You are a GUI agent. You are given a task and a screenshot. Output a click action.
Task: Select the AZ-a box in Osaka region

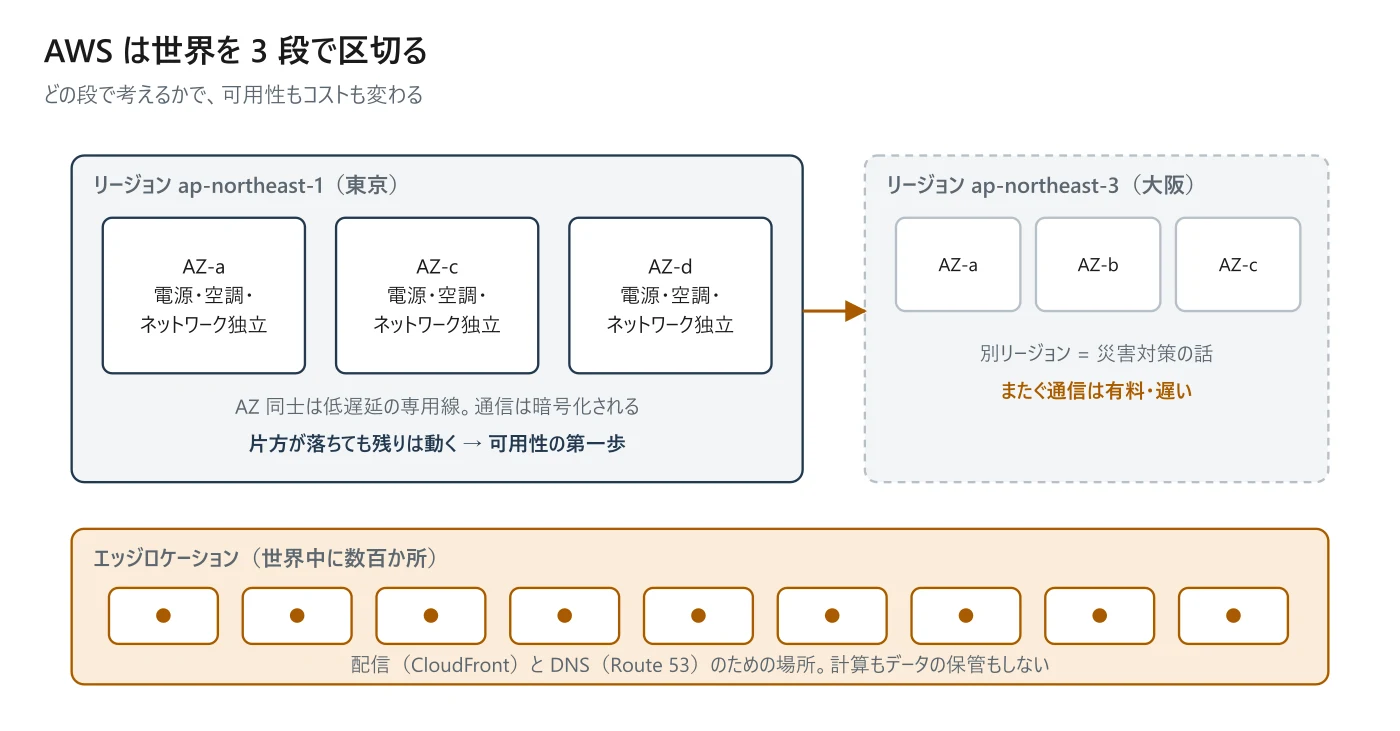(x=958, y=265)
